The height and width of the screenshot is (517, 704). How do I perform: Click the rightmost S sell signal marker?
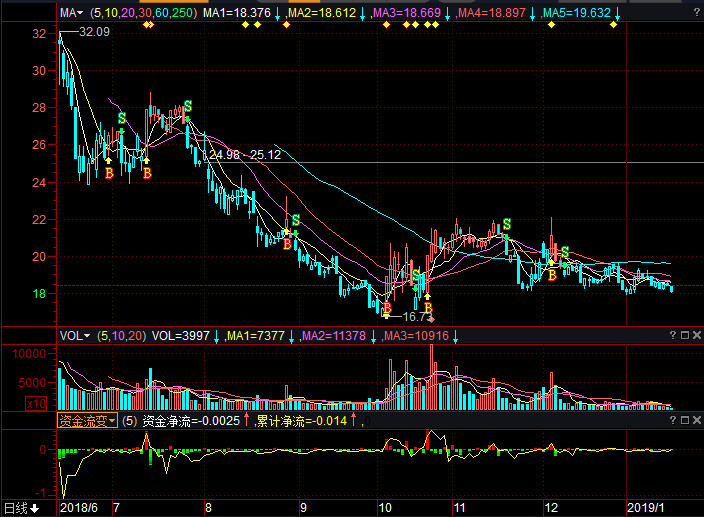pyautogui.click(x=564, y=252)
